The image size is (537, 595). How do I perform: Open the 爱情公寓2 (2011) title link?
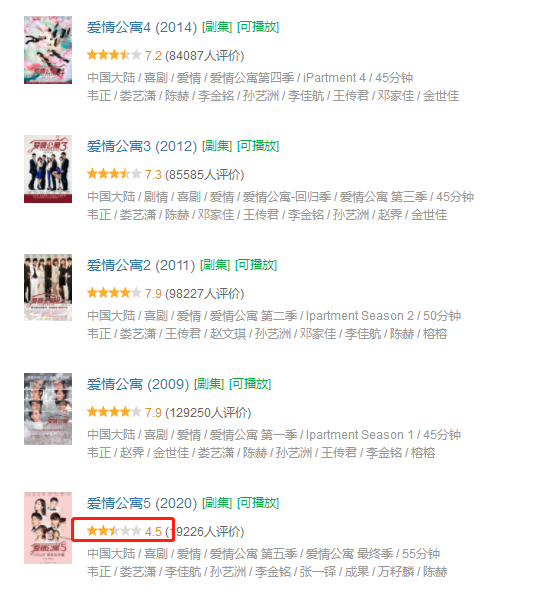tap(141, 265)
